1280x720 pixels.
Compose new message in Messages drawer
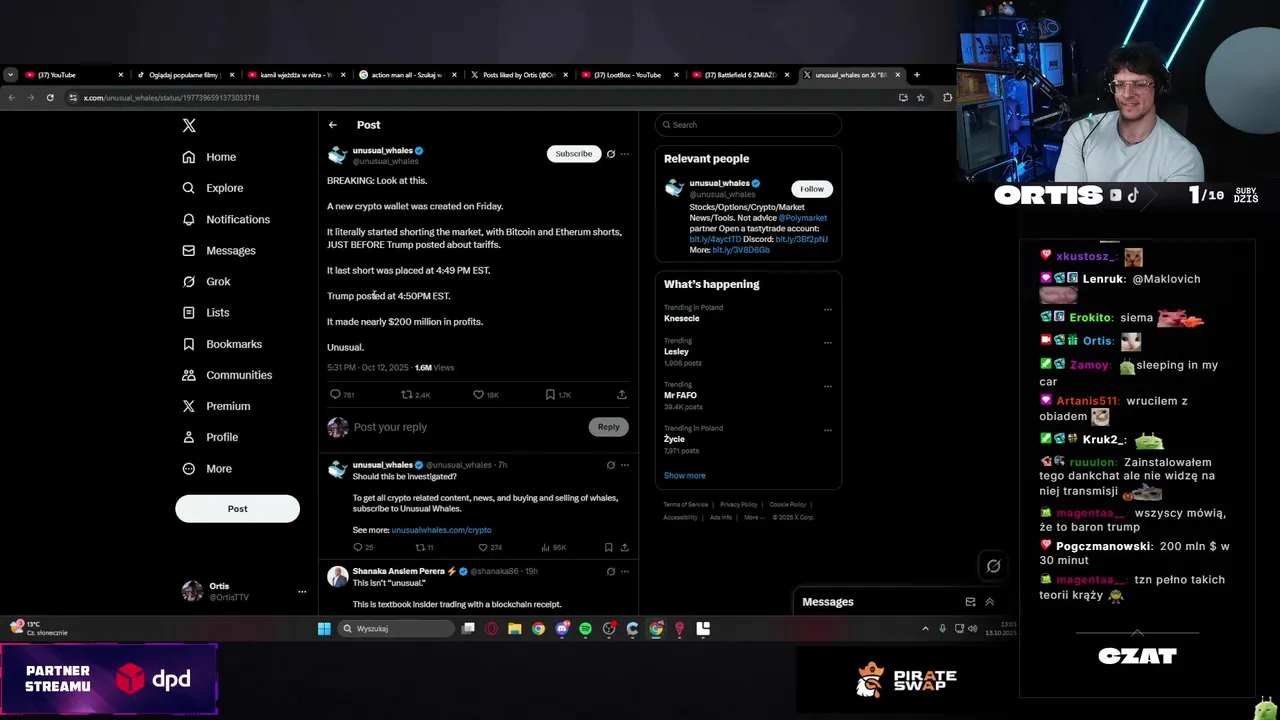pyautogui.click(x=970, y=602)
